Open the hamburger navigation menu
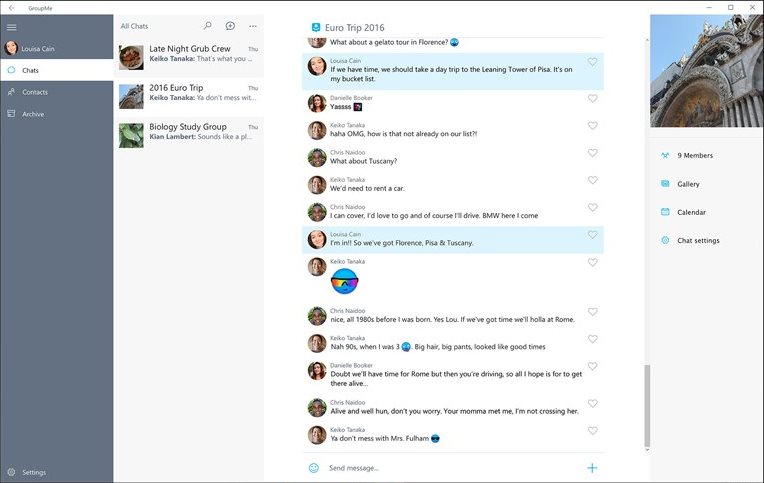 coord(12,27)
